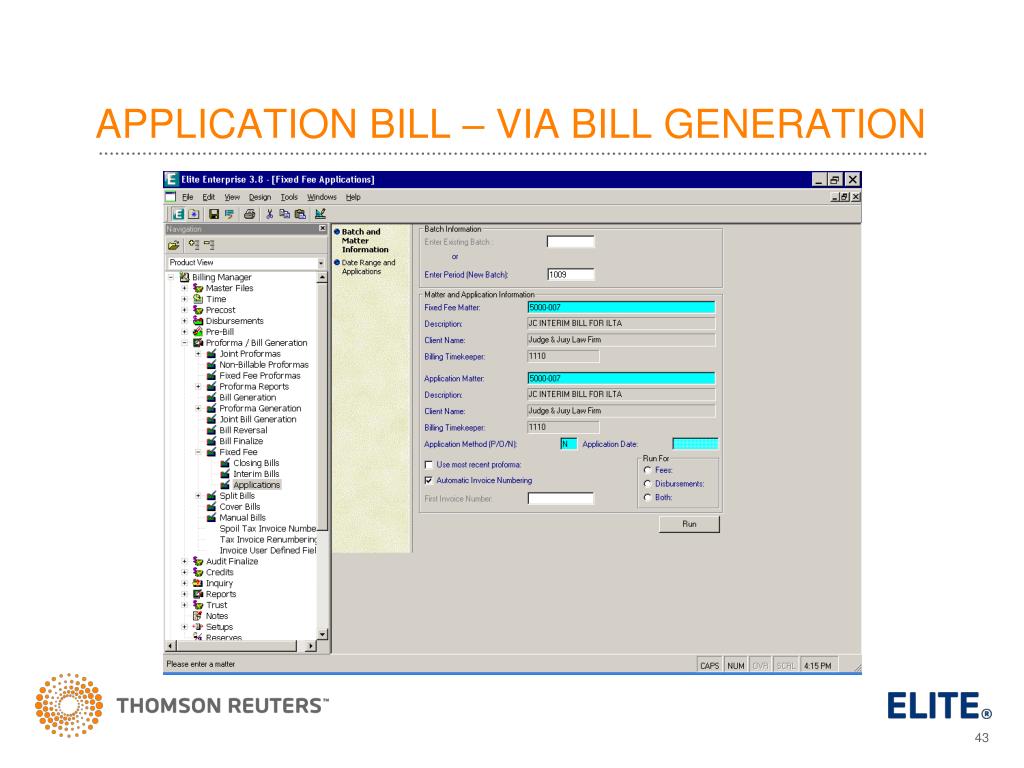
Task: Click the Closing Bills item icon
Action: [x=225, y=463]
